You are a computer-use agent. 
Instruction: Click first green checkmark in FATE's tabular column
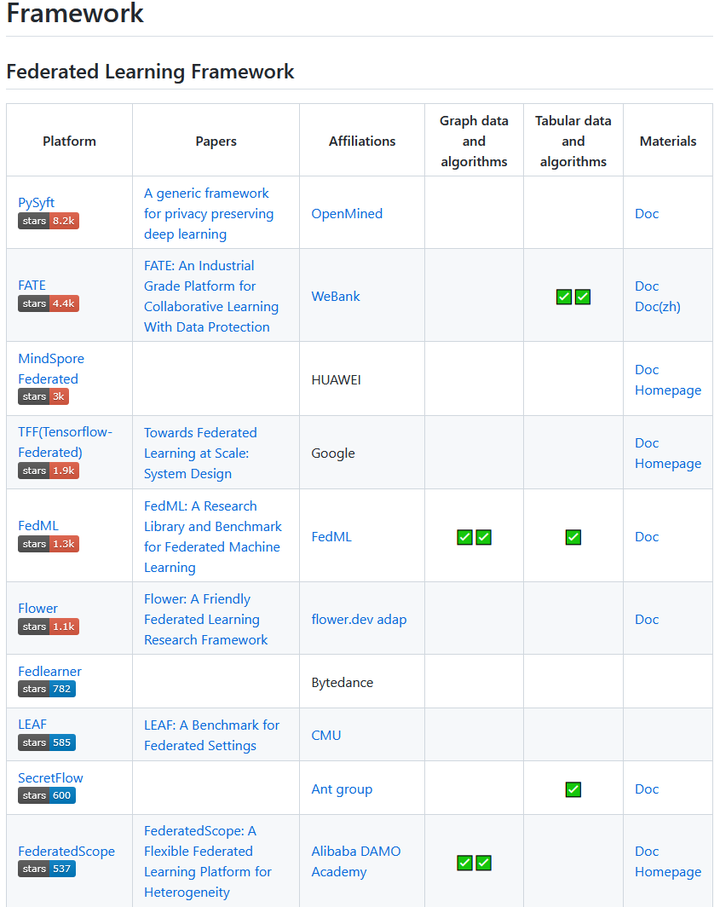[x=564, y=297]
